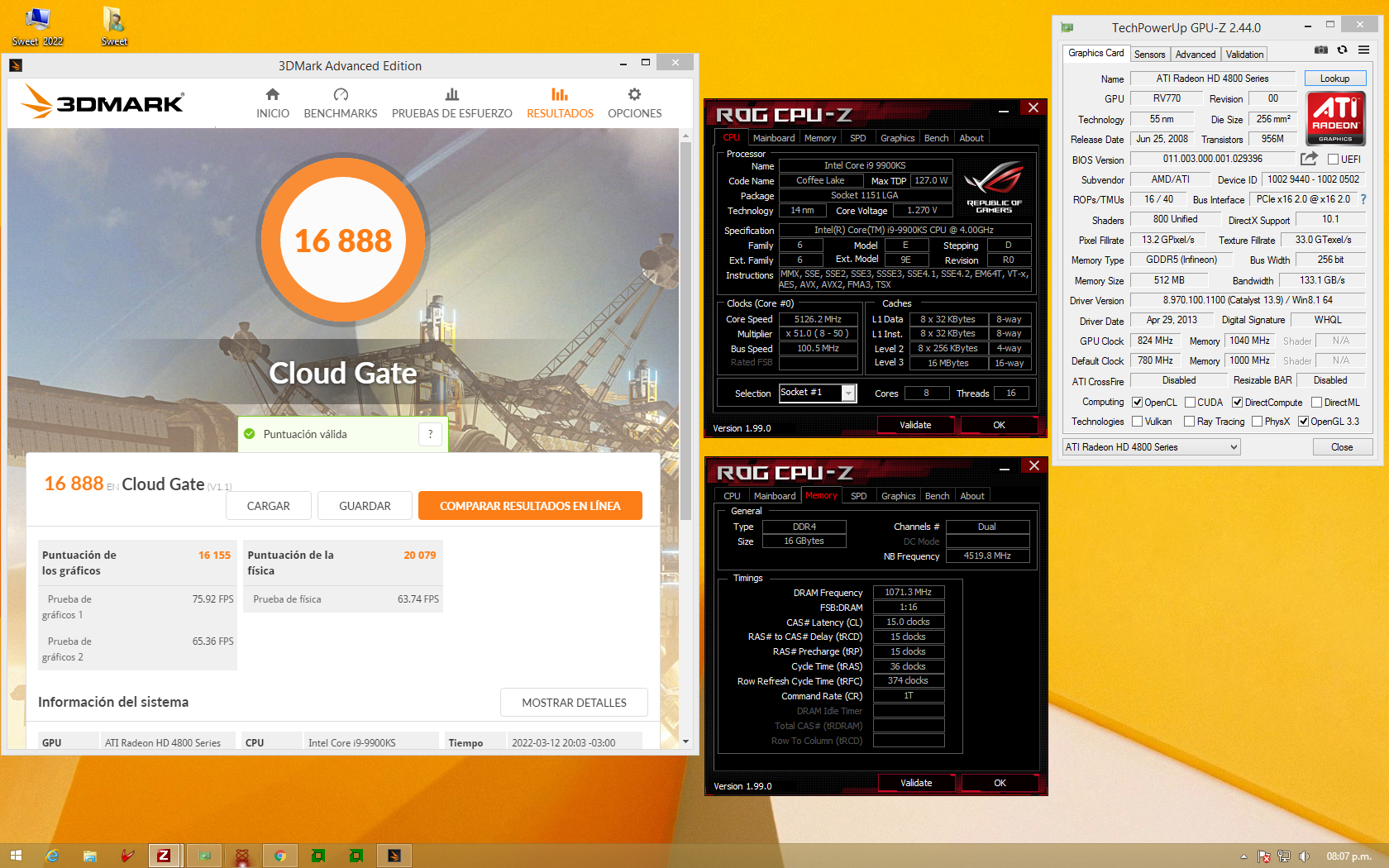Image resolution: width=1389 pixels, height=868 pixels.
Task: Toggle the DirectCompute checkbox
Action: point(1237,403)
